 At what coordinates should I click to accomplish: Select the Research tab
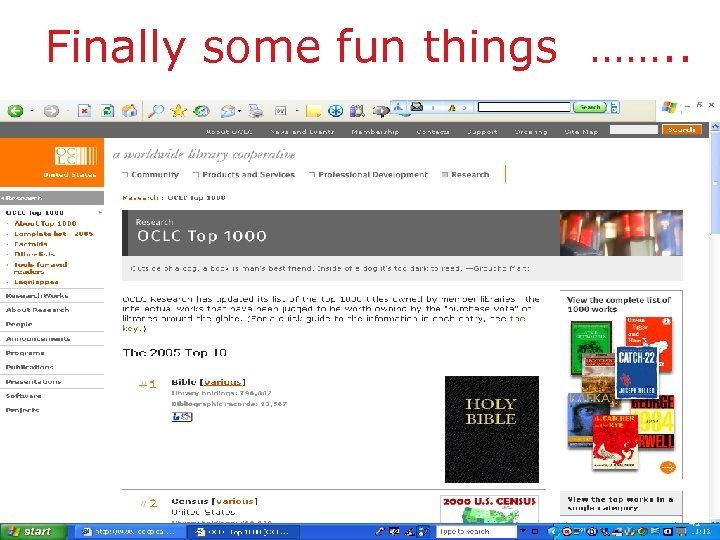pos(466,174)
